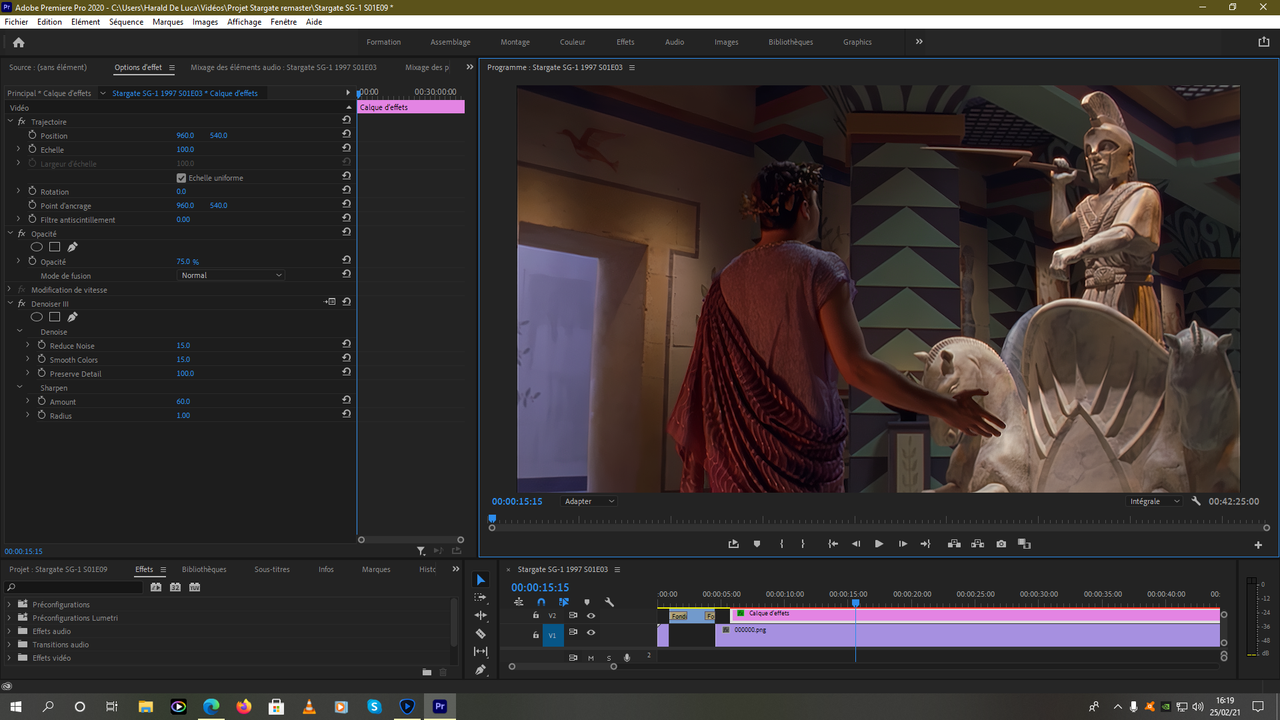1280x720 pixels.
Task: Open the program monitor button editor plus
Action: 1258,545
